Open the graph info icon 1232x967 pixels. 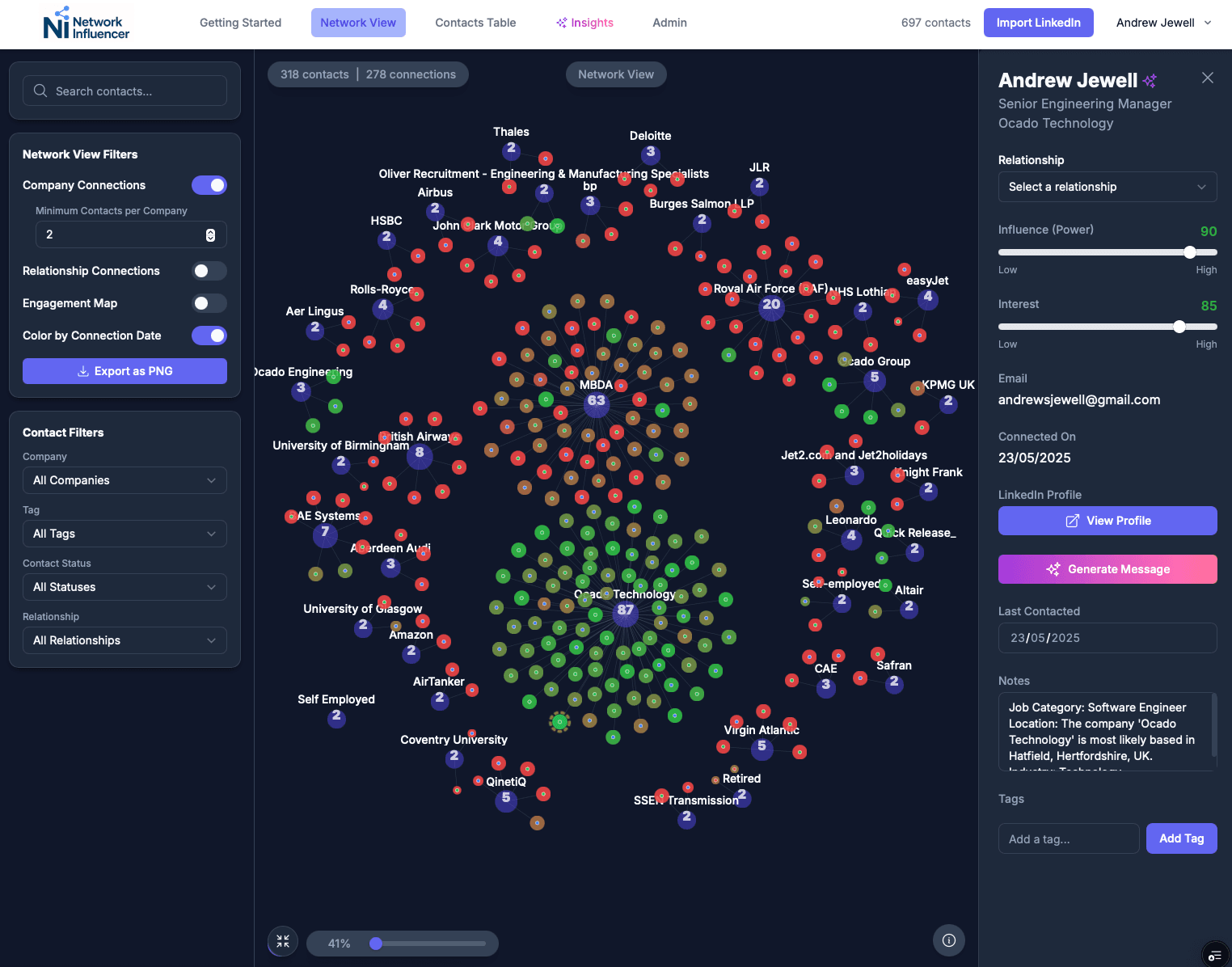click(x=949, y=940)
